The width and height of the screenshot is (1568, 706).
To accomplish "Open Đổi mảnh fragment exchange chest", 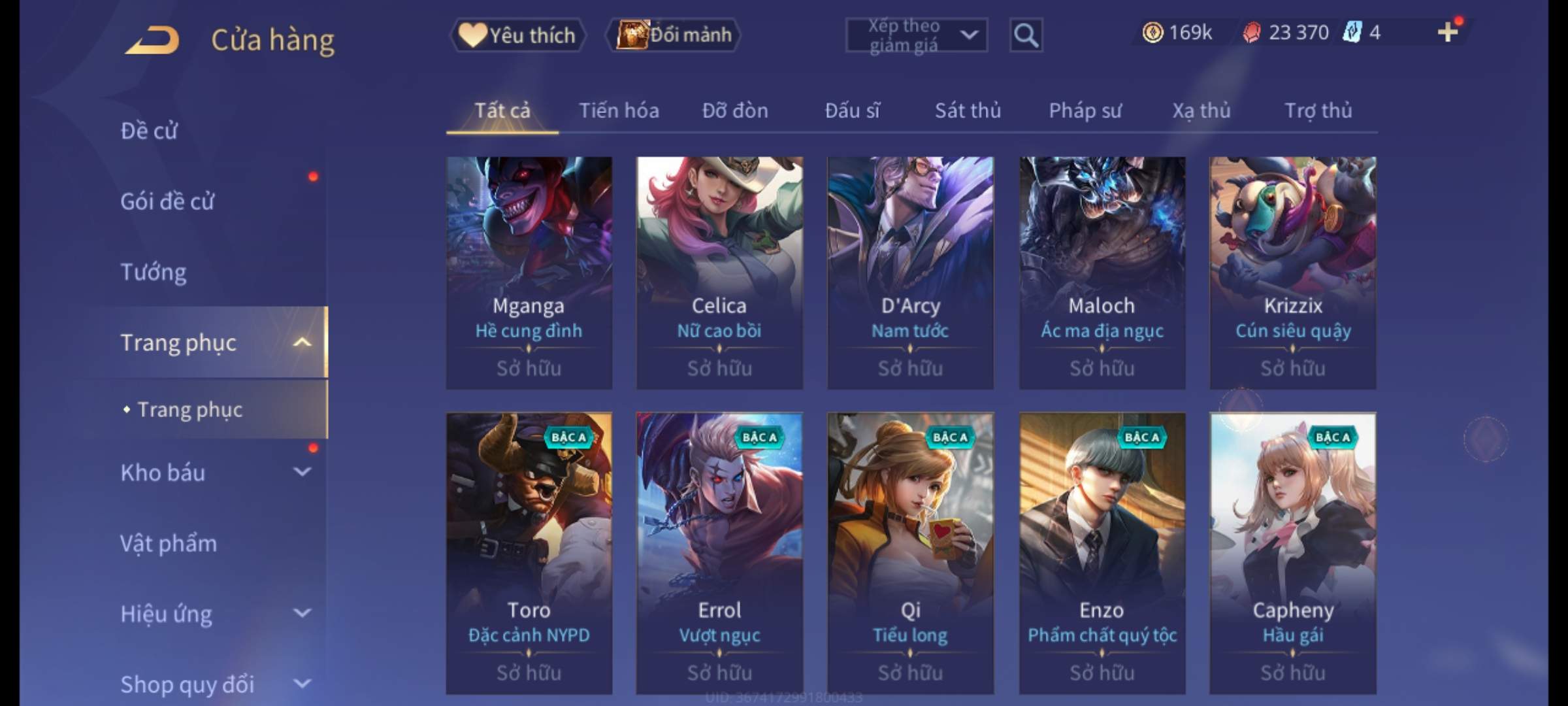I will pyautogui.click(x=674, y=35).
